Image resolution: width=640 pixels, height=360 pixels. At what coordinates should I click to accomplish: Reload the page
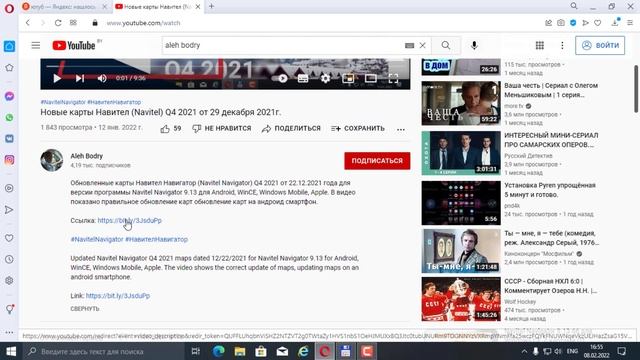click(58, 23)
